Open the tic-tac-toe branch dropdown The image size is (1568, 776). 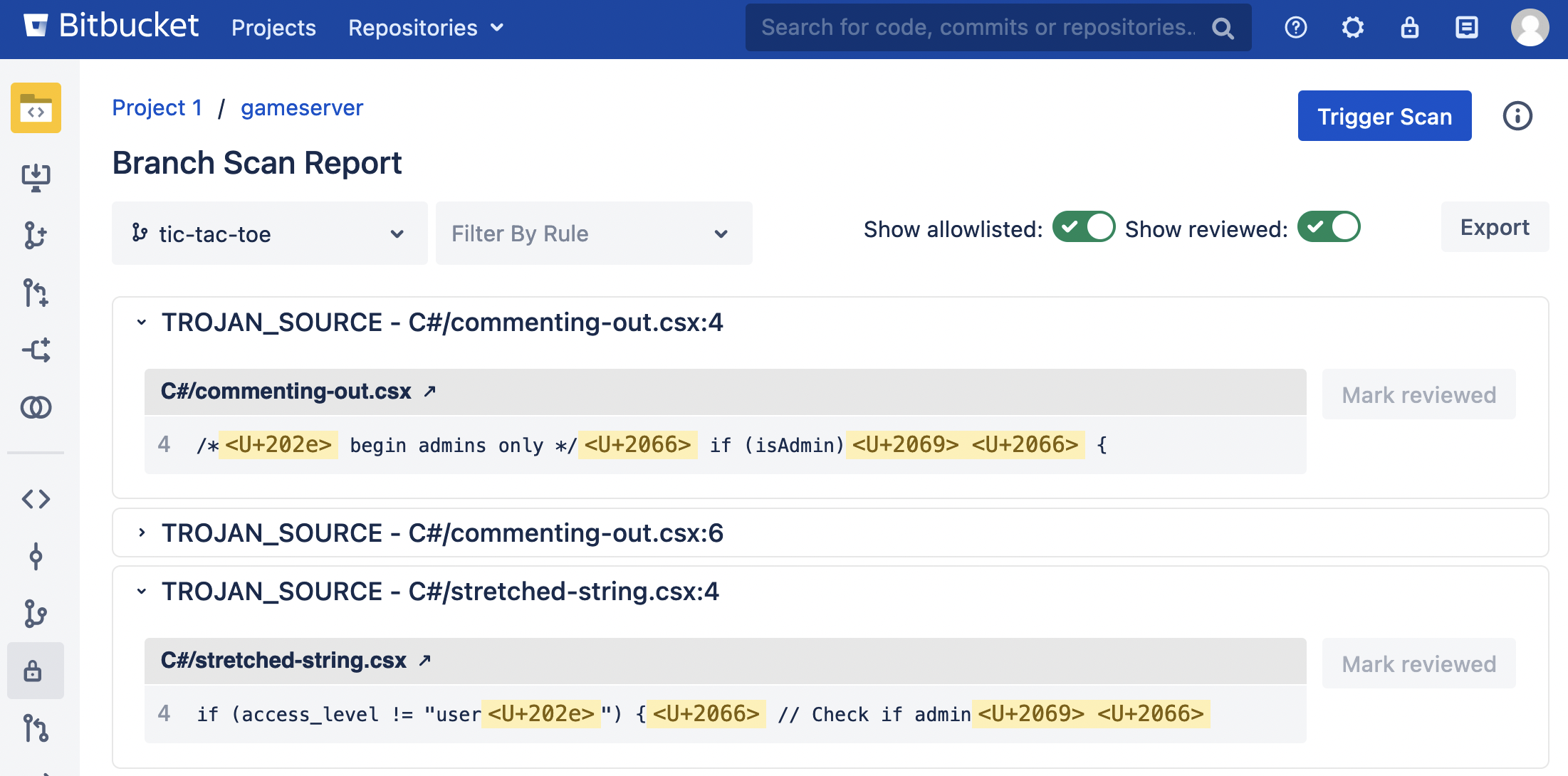pyautogui.click(x=269, y=234)
